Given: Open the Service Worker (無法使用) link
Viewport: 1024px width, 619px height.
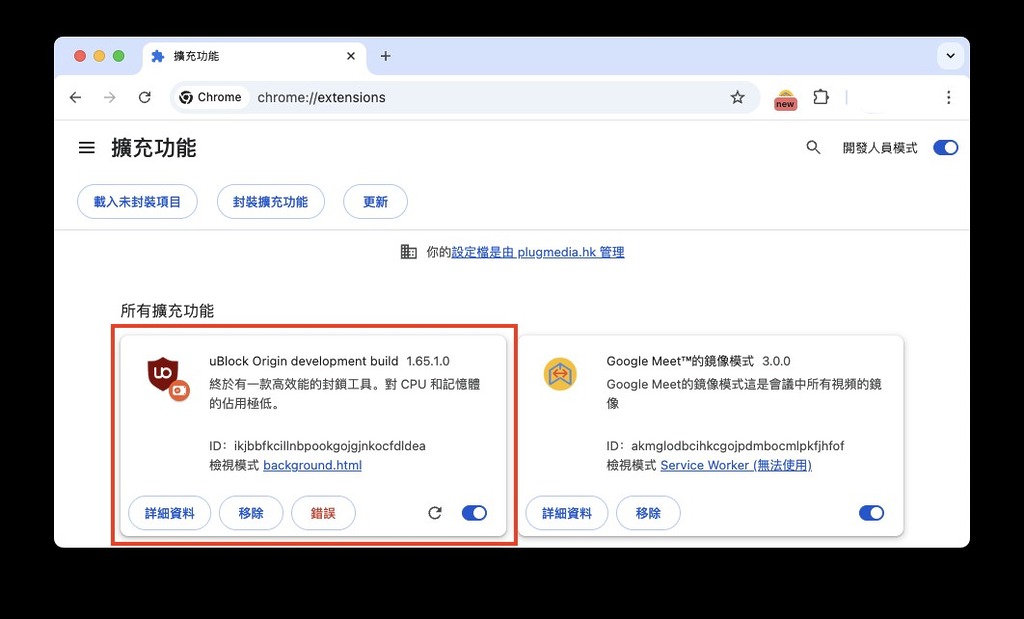Looking at the screenshot, I should (x=736, y=465).
